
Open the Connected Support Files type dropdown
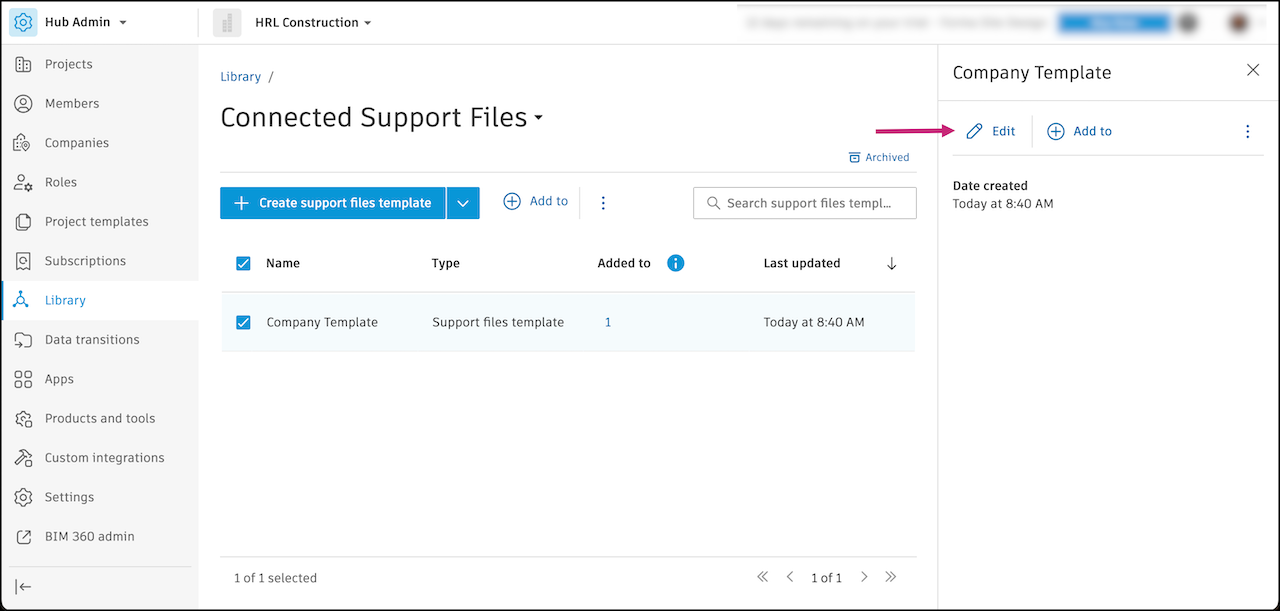[x=539, y=118]
